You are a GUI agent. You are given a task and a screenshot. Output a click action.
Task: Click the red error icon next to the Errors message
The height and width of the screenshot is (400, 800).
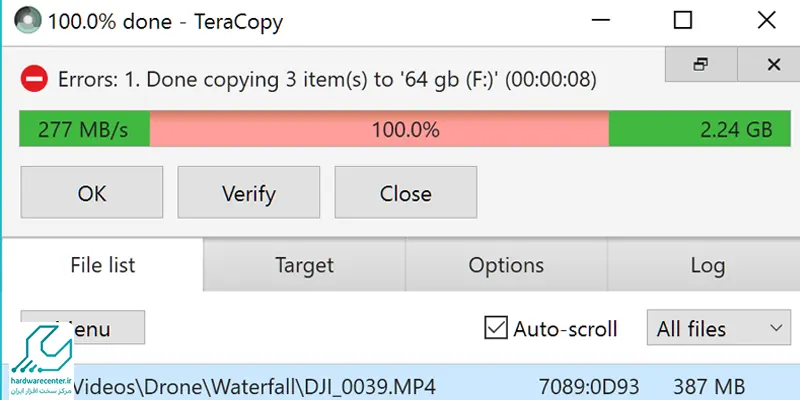(x=34, y=79)
